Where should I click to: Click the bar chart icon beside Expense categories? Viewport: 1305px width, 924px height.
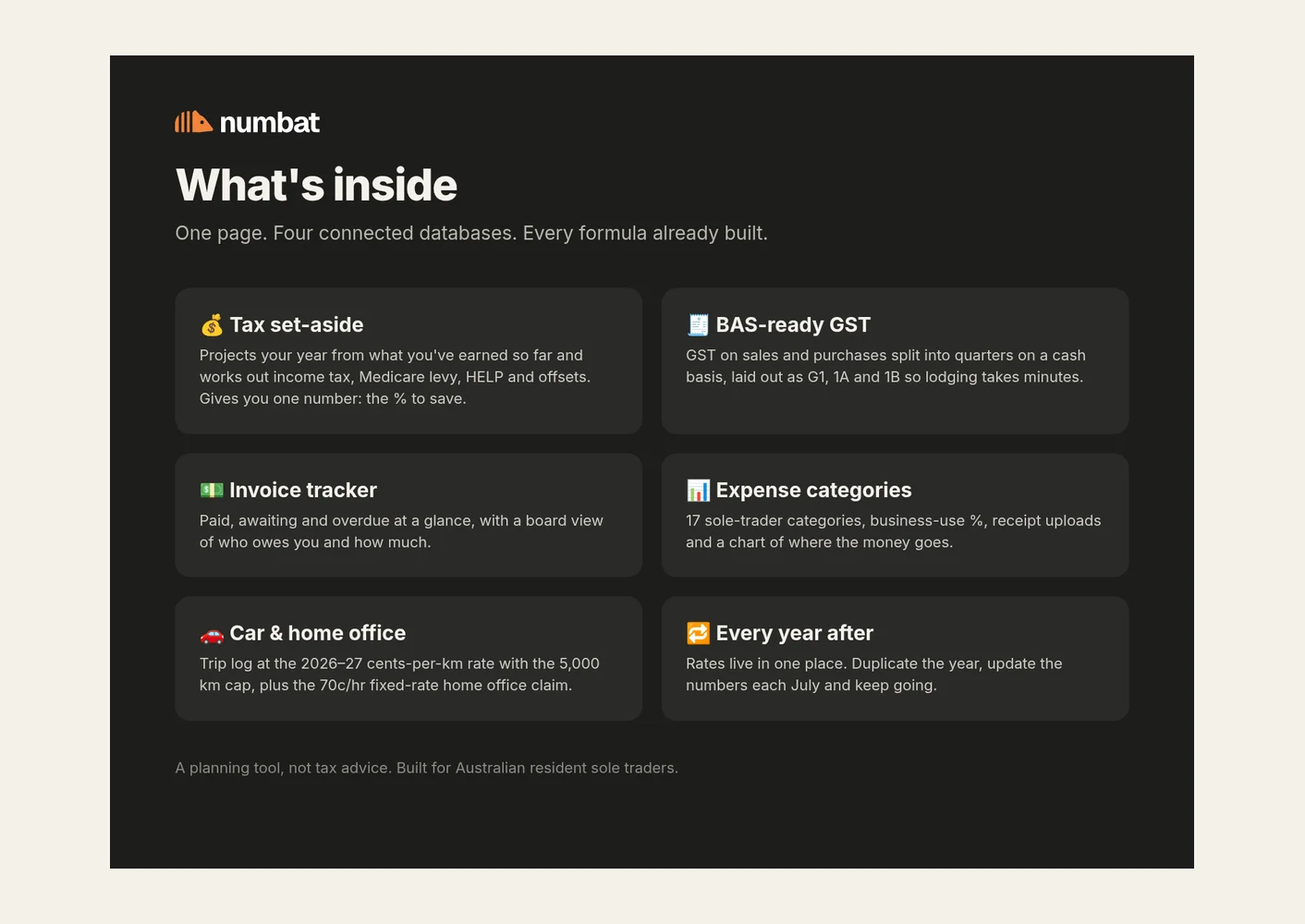(x=698, y=491)
